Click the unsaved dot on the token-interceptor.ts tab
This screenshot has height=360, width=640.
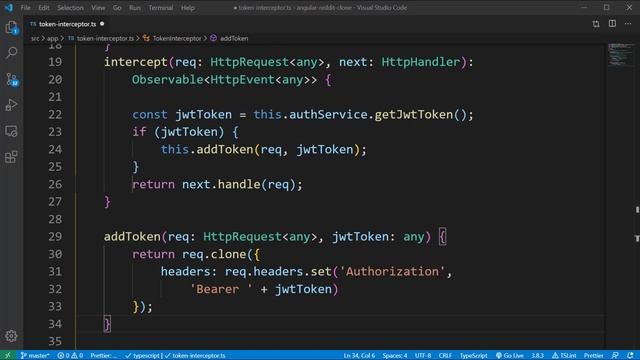[x=102, y=24]
